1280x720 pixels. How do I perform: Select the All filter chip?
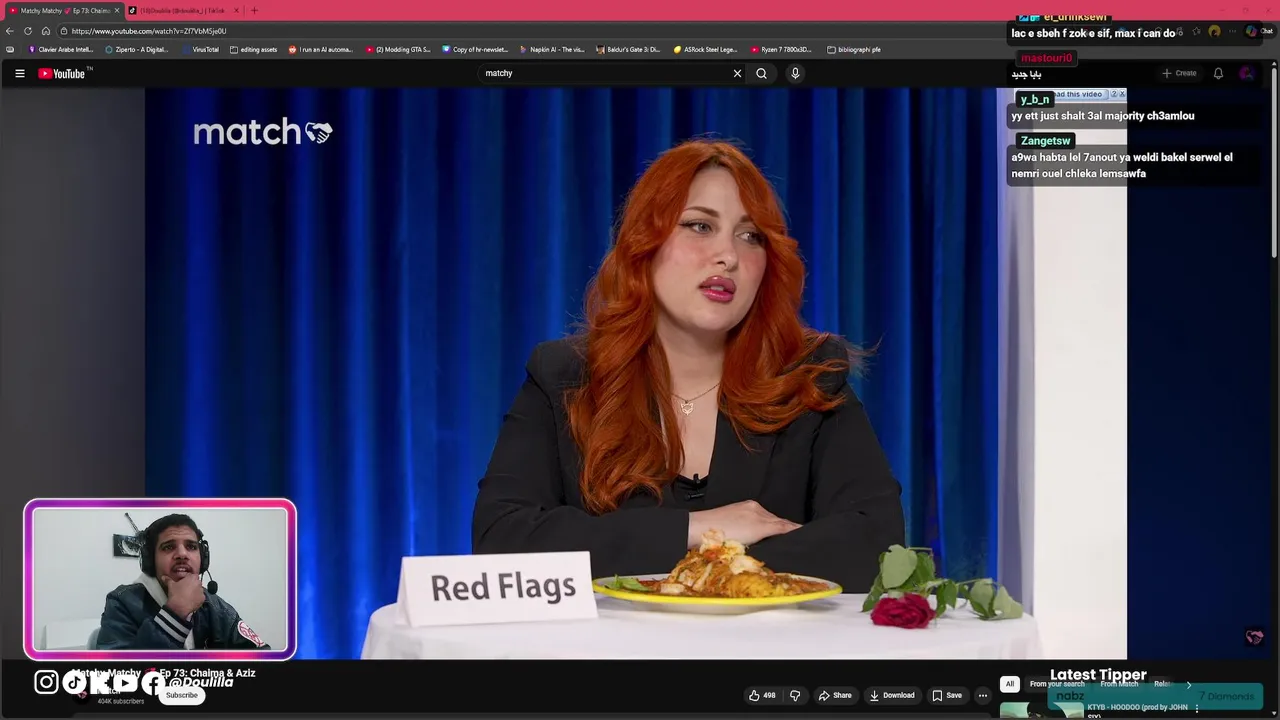click(x=1010, y=684)
